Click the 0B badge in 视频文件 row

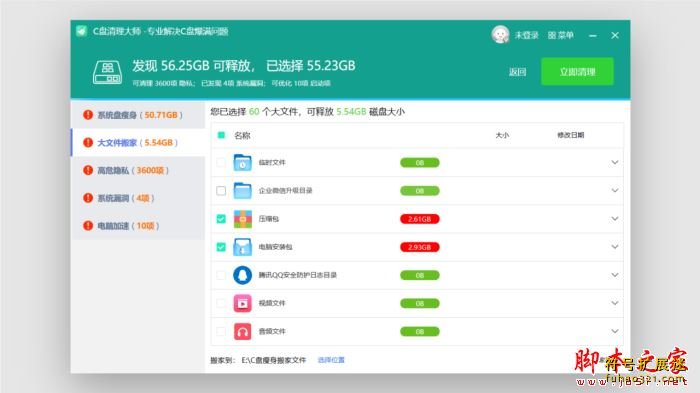point(420,303)
